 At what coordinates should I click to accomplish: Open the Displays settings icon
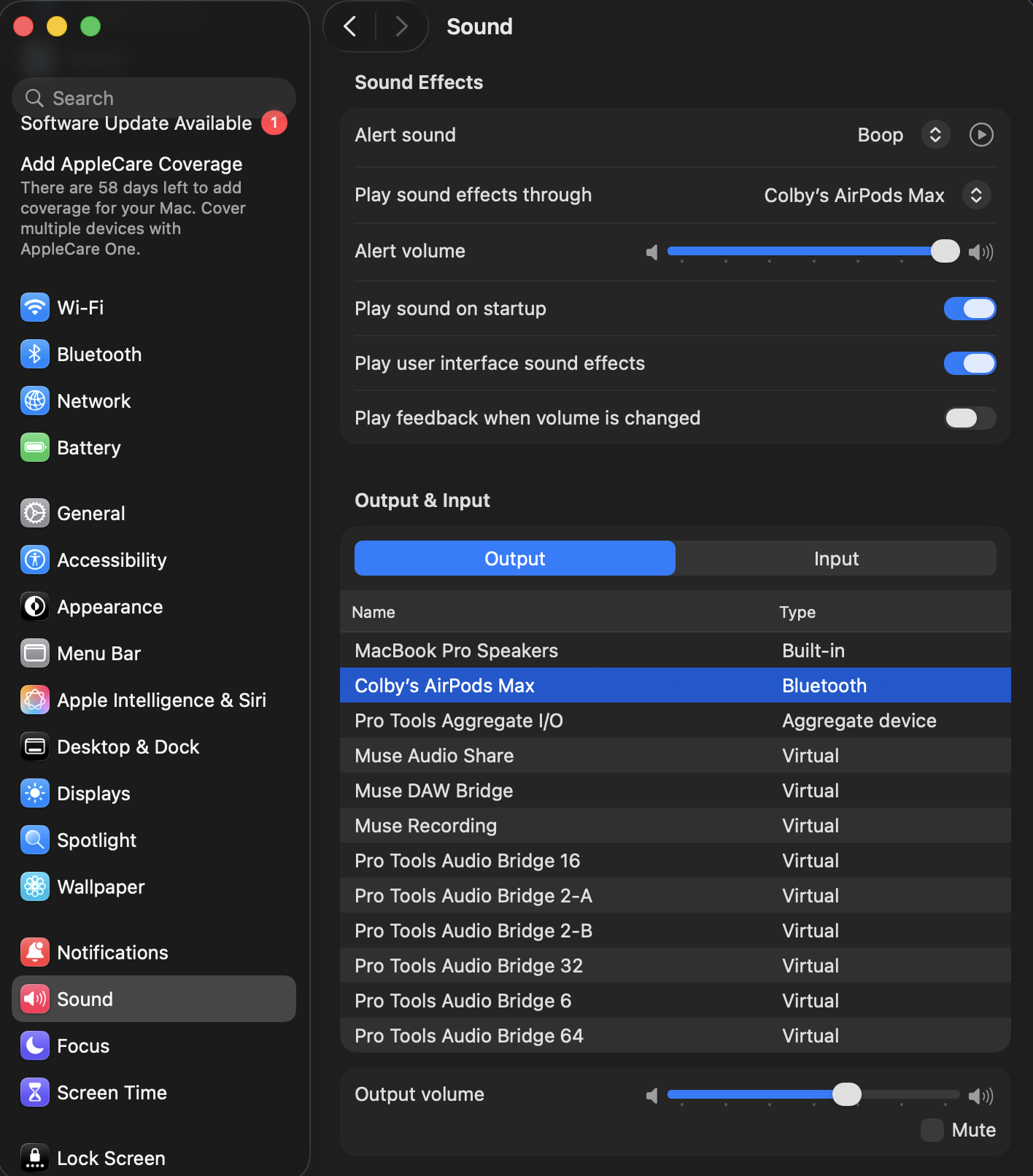point(35,793)
